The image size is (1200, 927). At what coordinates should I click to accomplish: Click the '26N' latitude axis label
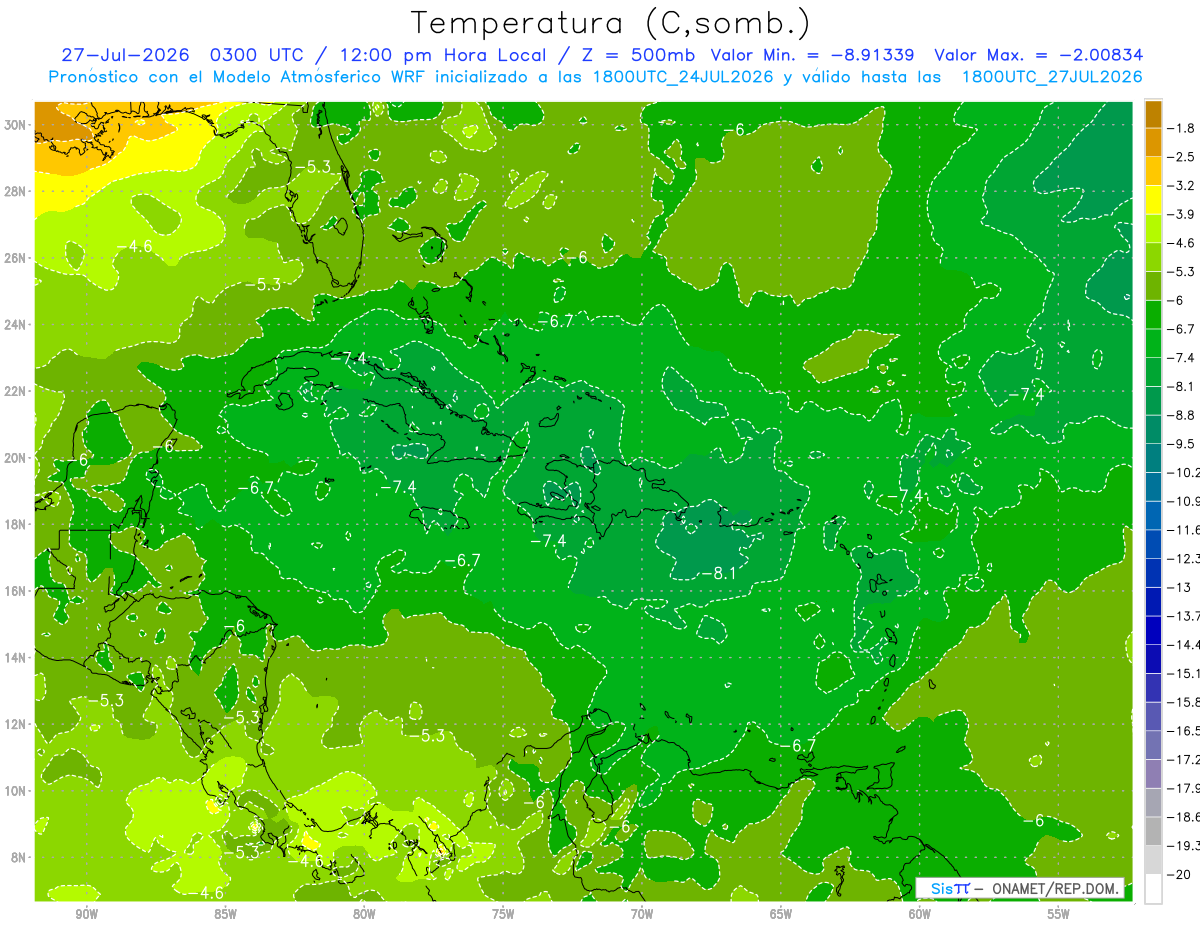click(17, 257)
